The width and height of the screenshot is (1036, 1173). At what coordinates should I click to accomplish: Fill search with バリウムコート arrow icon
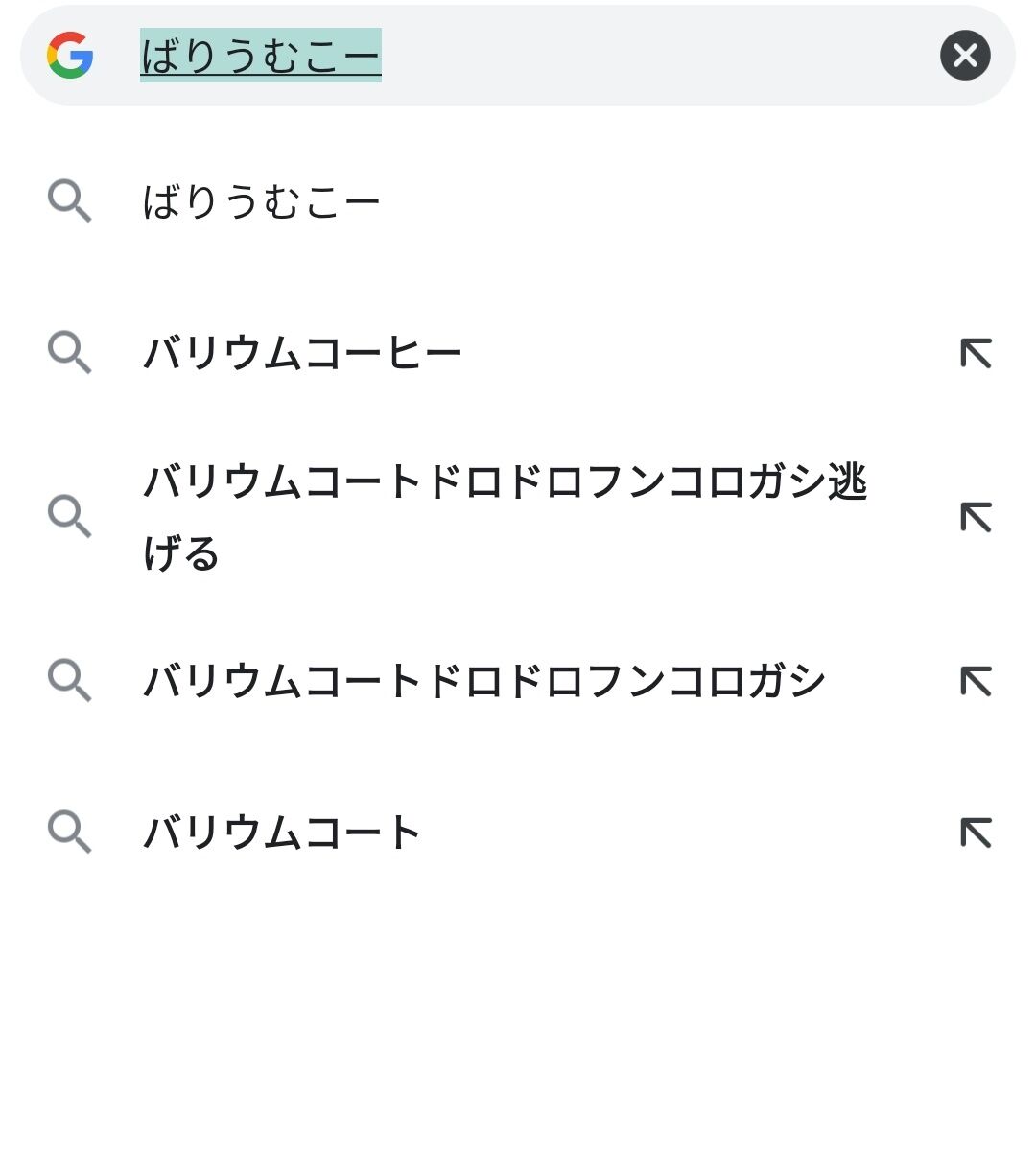coord(976,833)
